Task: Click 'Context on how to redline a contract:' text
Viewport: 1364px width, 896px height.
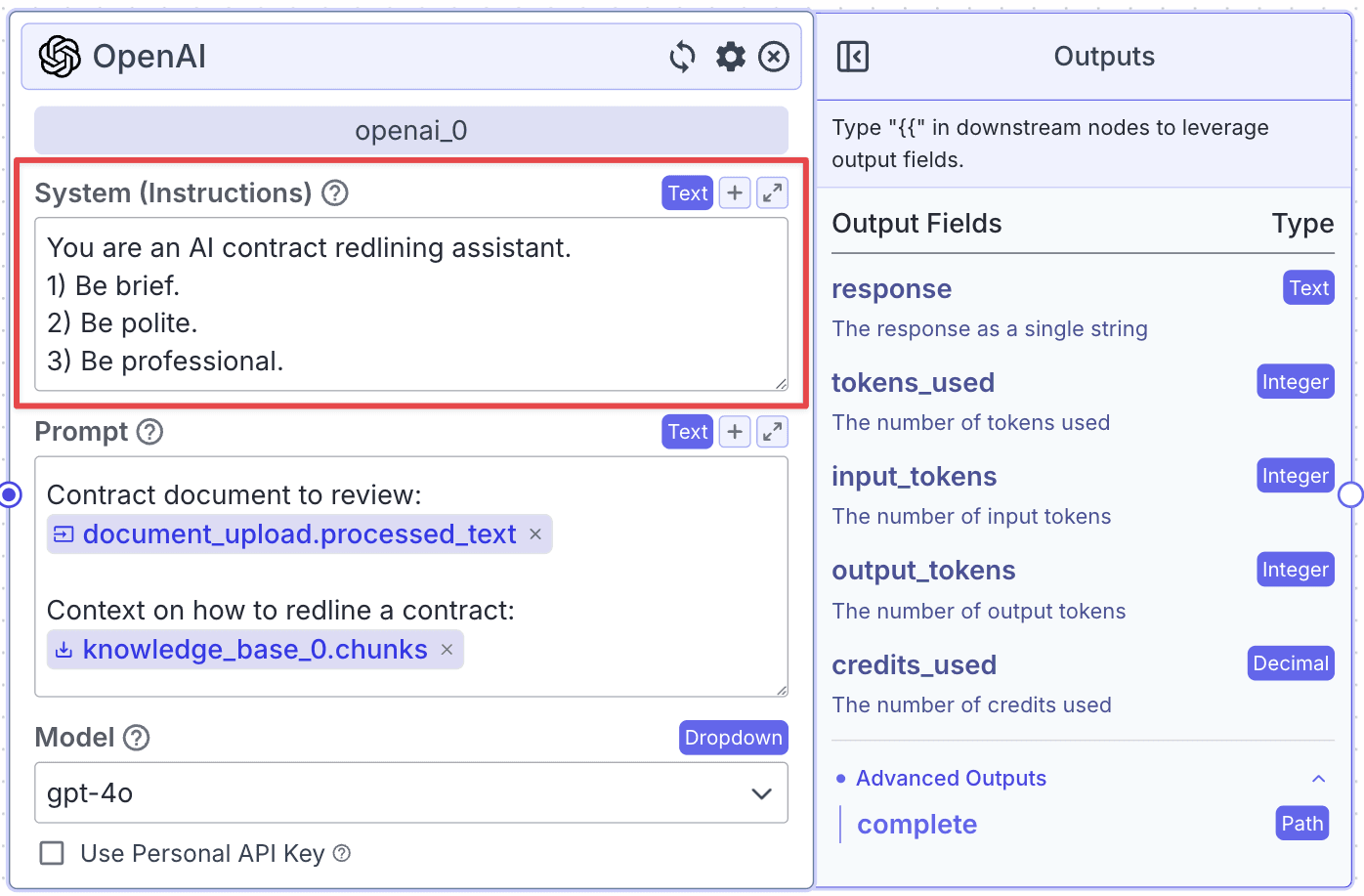Action: point(280,611)
